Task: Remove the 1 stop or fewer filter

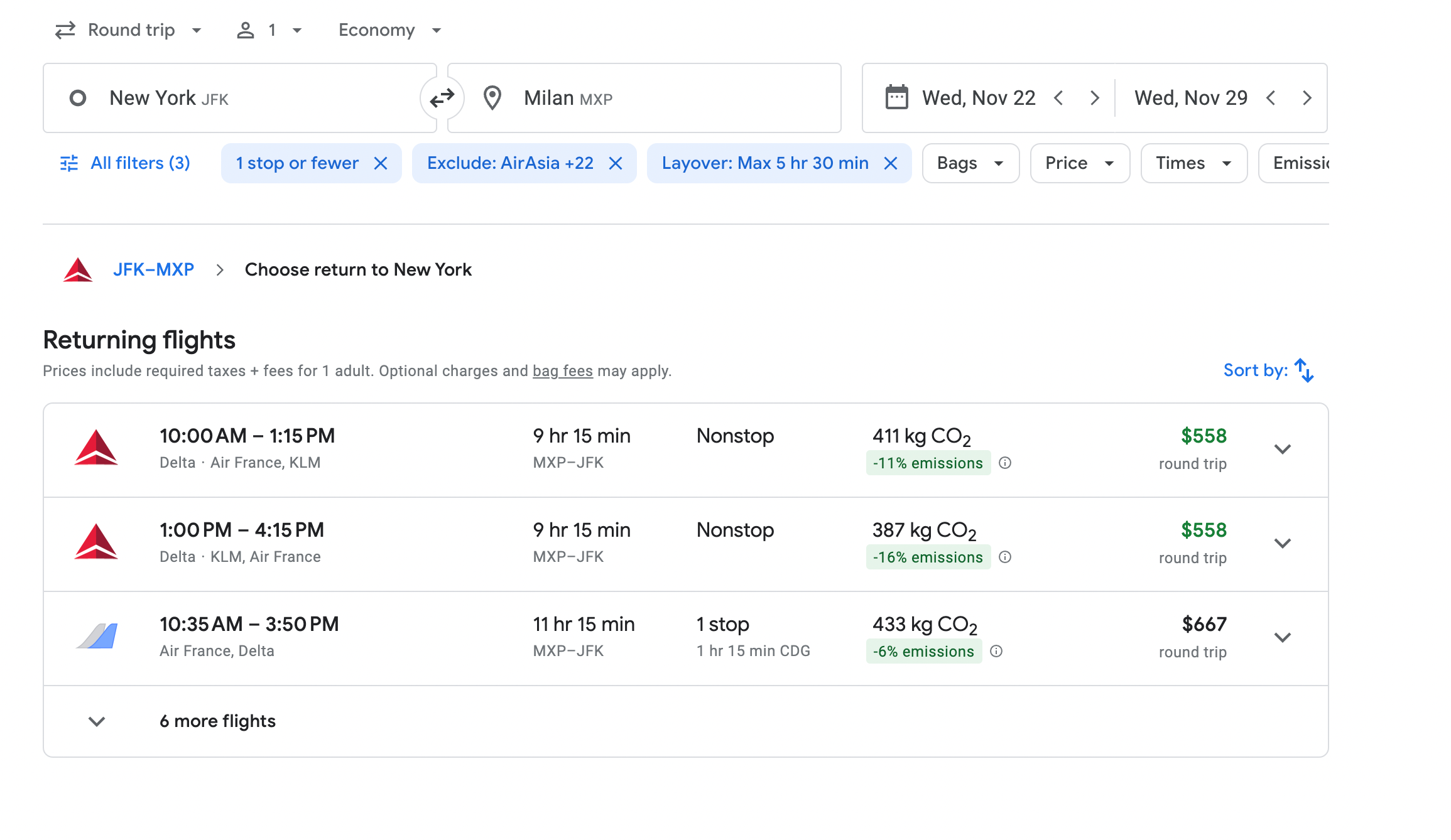Action: pos(381,163)
